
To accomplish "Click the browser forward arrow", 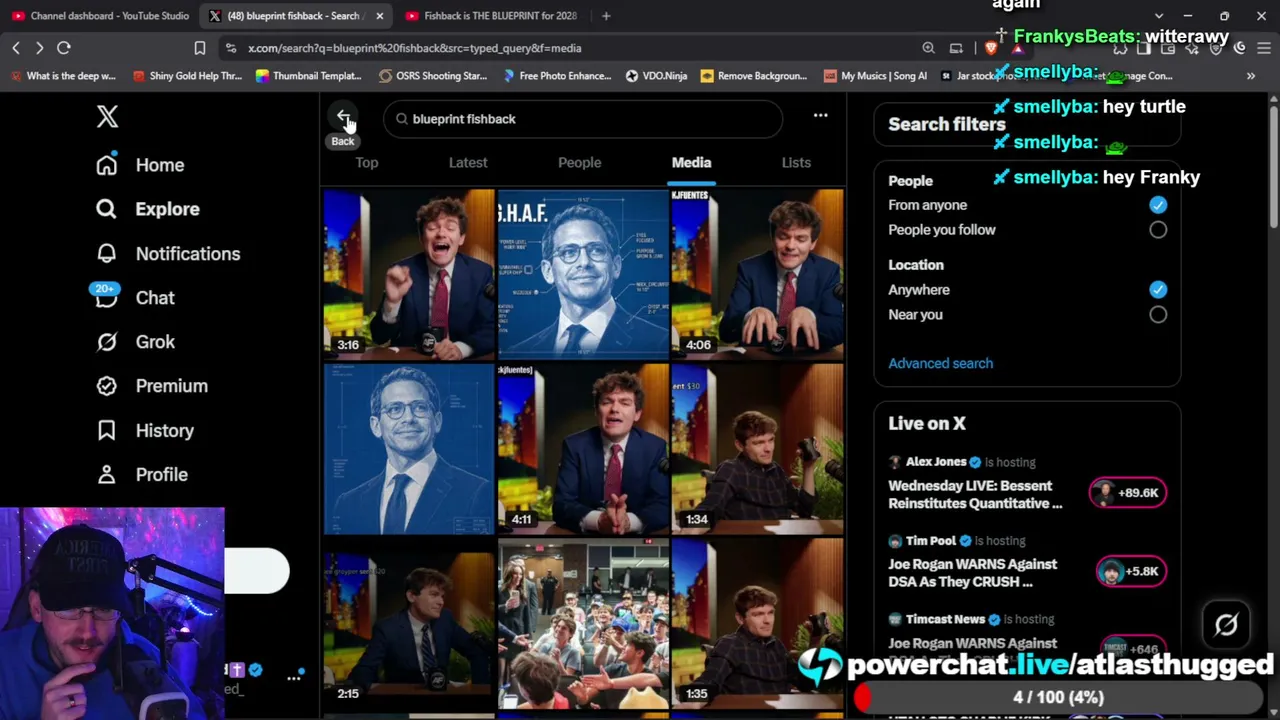I will point(39,48).
